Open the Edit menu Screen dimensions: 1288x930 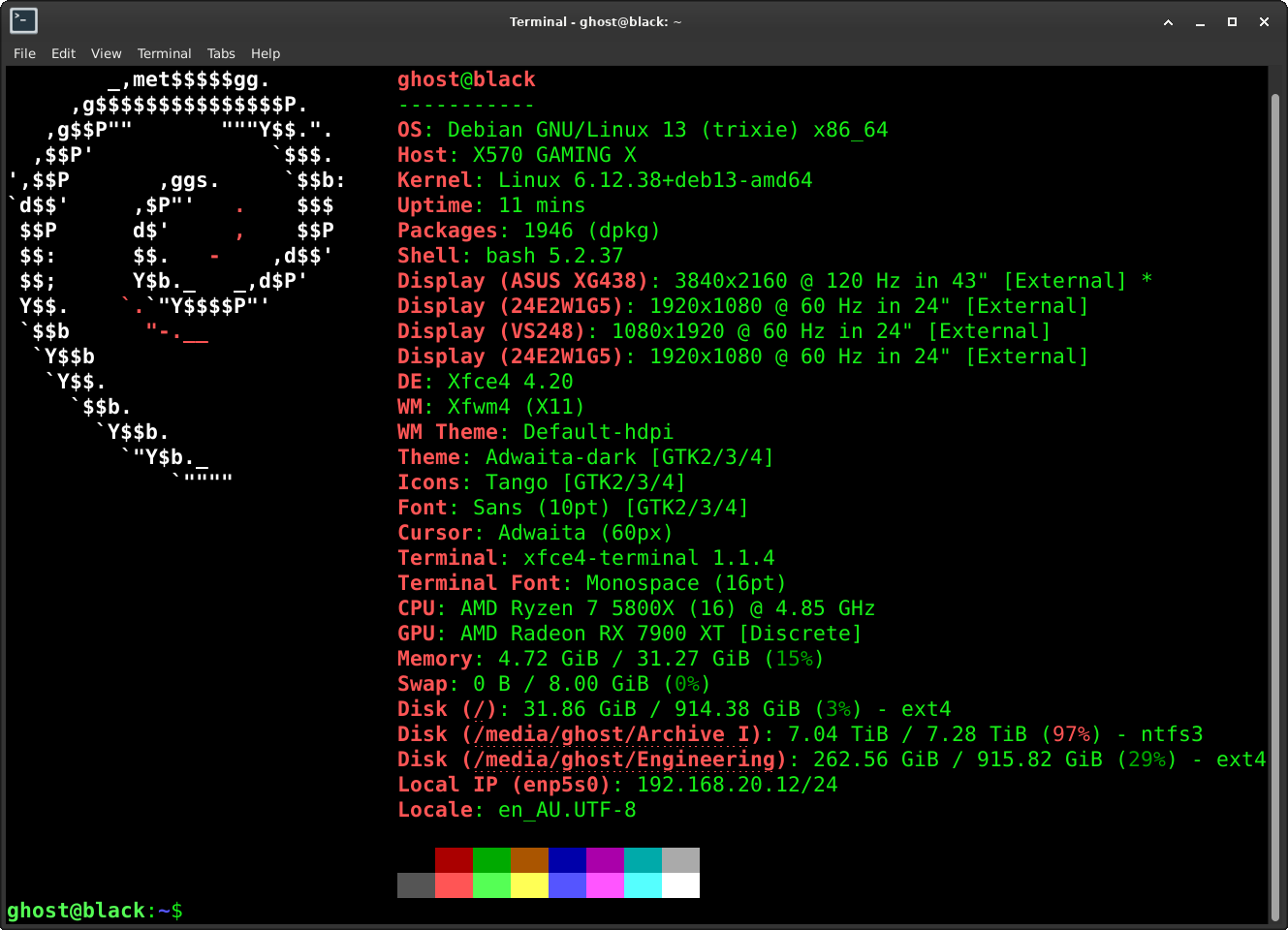(63, 53)
